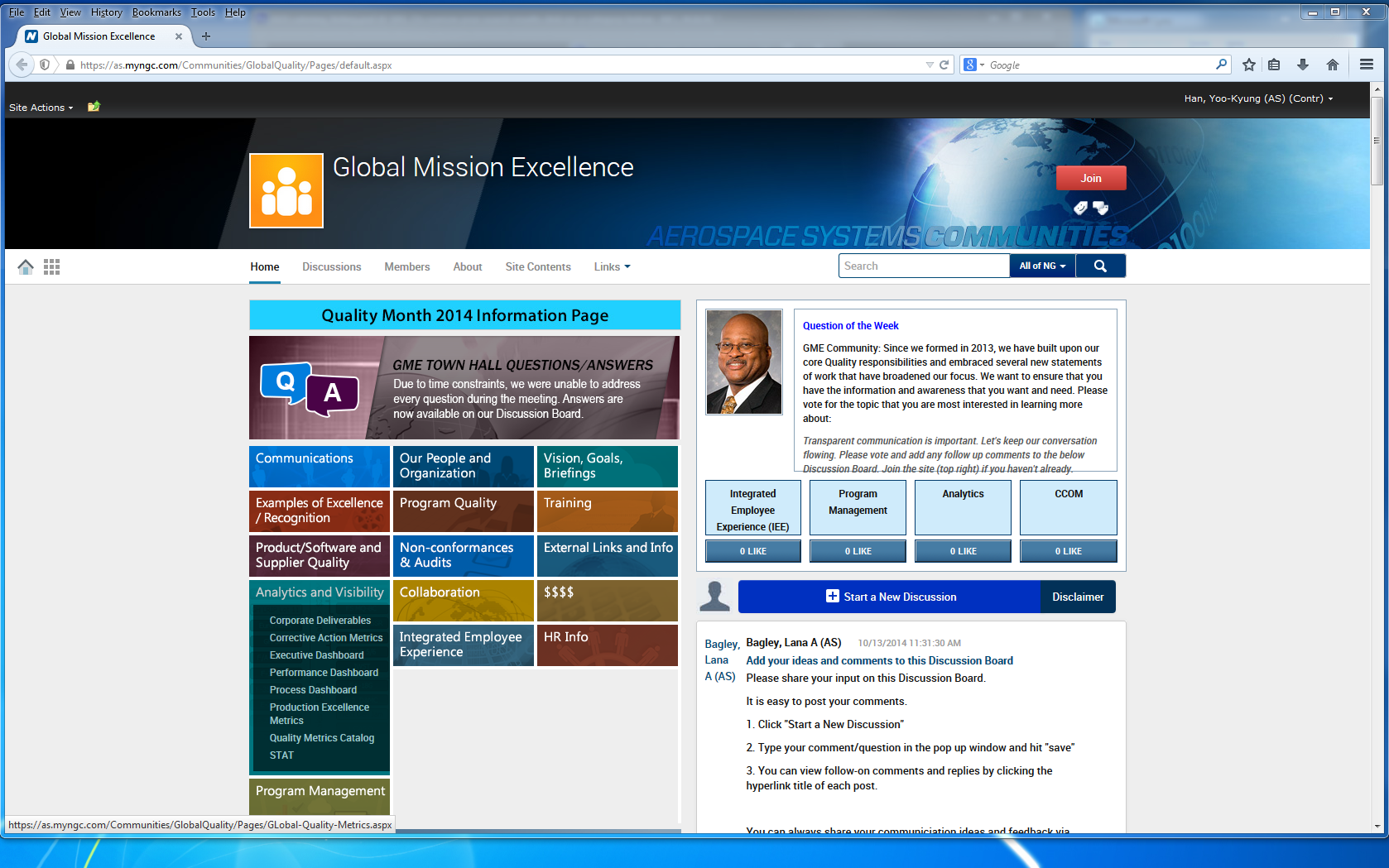Bookmark this page with star icon
The image size is (1389, 868).
pyautogui.click(x=1248, y=65)
